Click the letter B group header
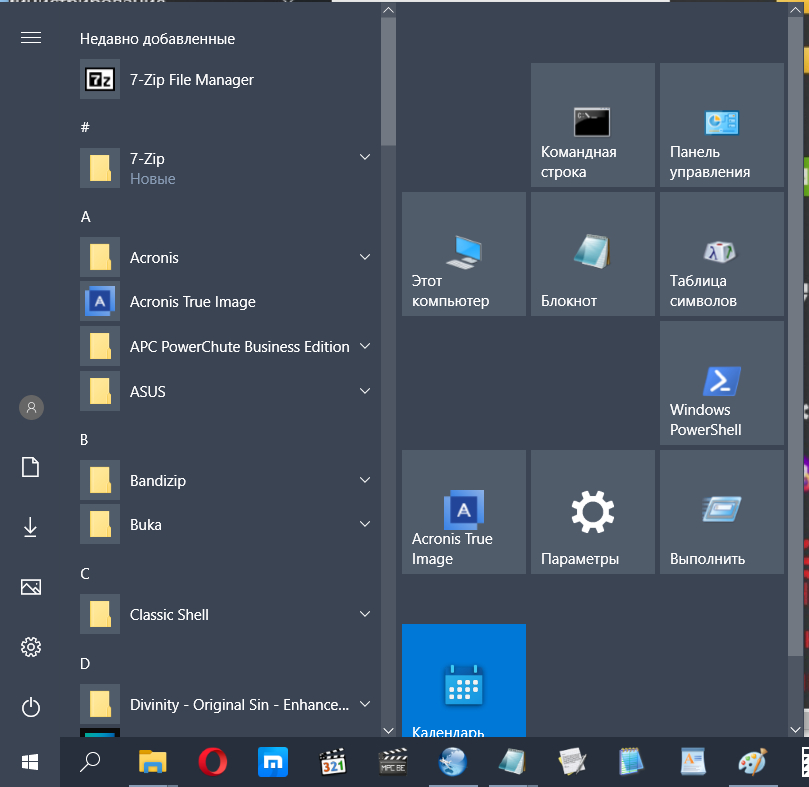 tap(85, 440)
